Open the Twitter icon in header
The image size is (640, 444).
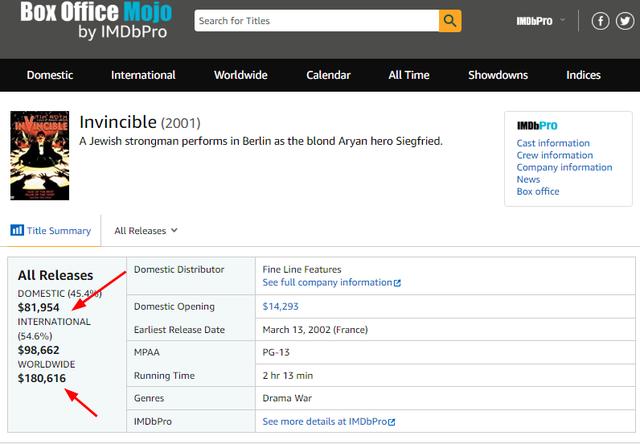click(x=625, y=21)
